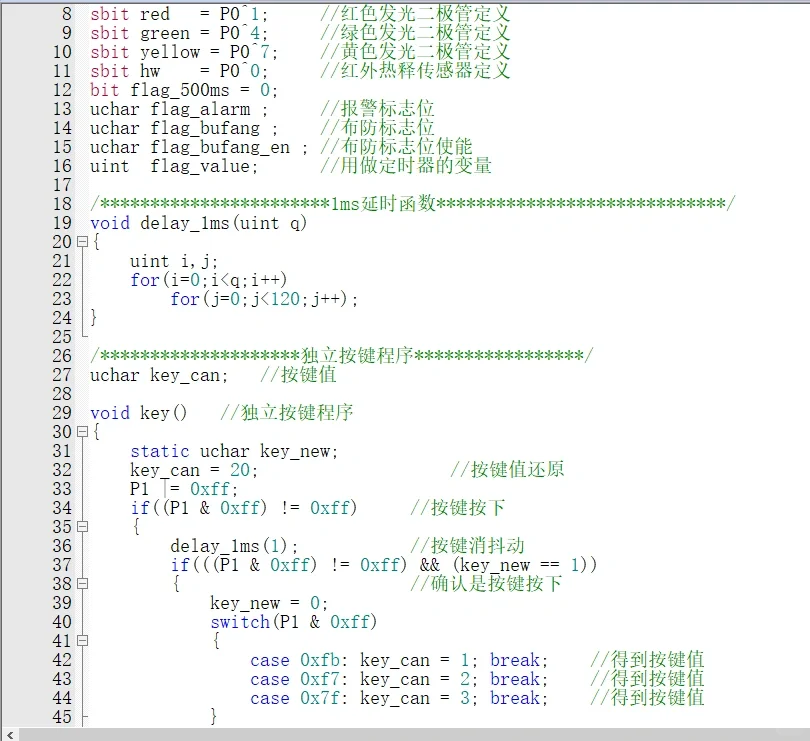Click the '//确认是按键按下' comment
810x741 pixels.
click(x=486, y=584)
